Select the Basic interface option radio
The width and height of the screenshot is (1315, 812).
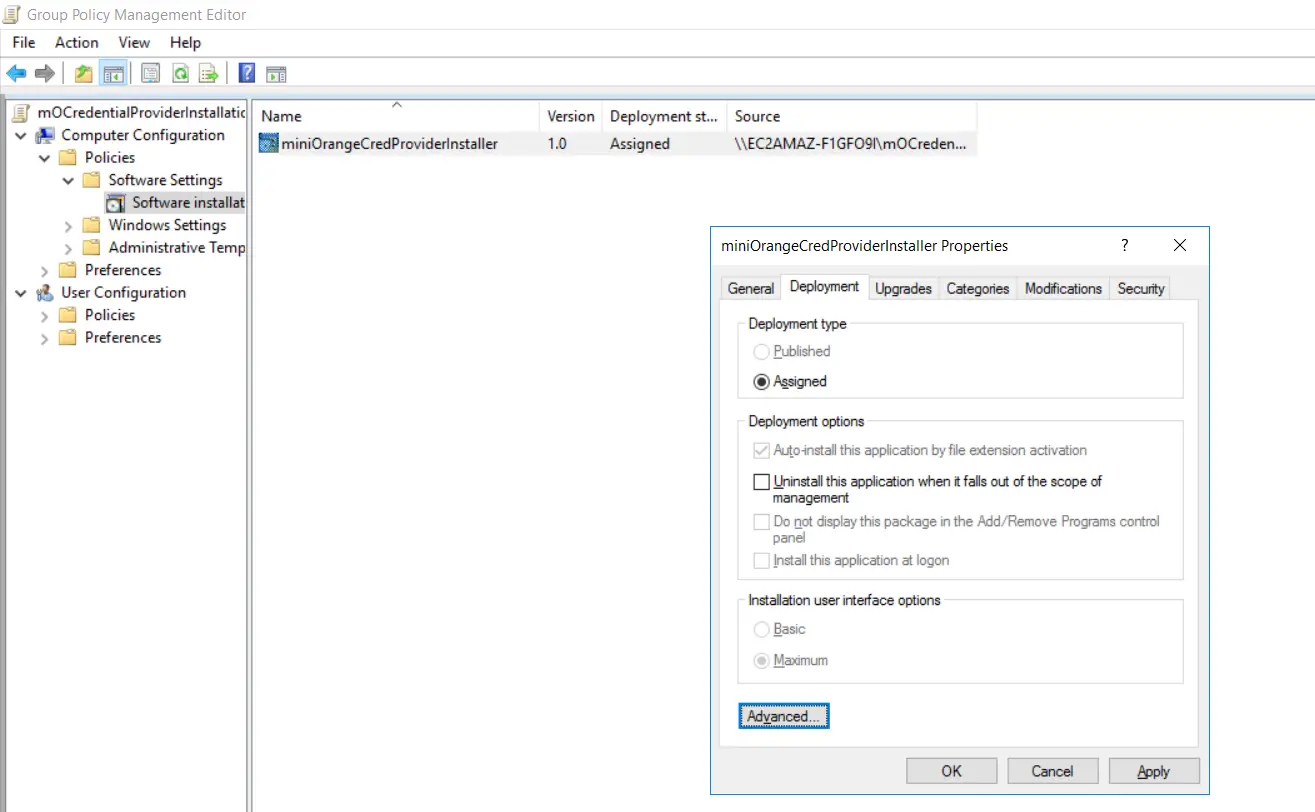(x=762, y=630)
